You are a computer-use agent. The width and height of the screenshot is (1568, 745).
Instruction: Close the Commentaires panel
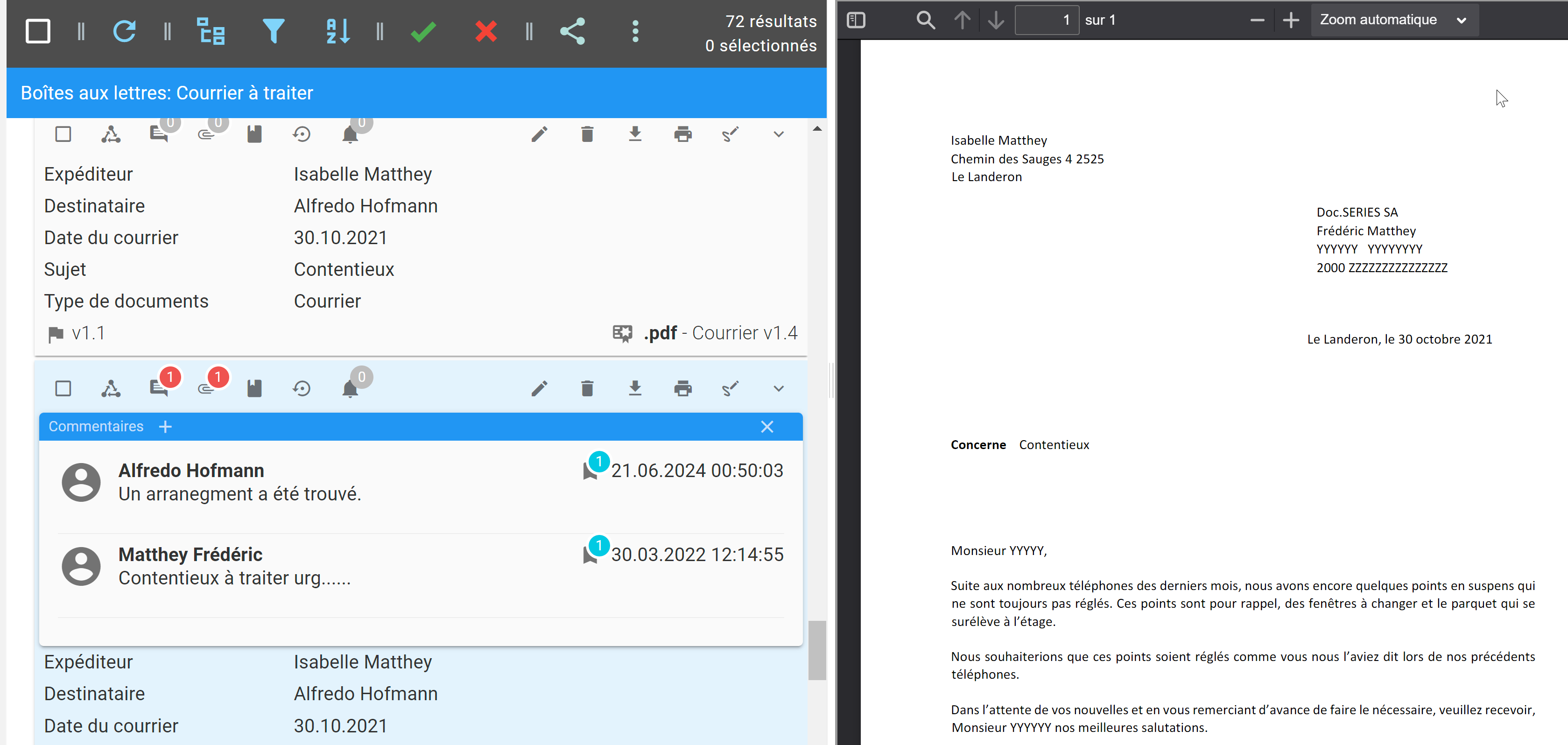click(767, 427)
